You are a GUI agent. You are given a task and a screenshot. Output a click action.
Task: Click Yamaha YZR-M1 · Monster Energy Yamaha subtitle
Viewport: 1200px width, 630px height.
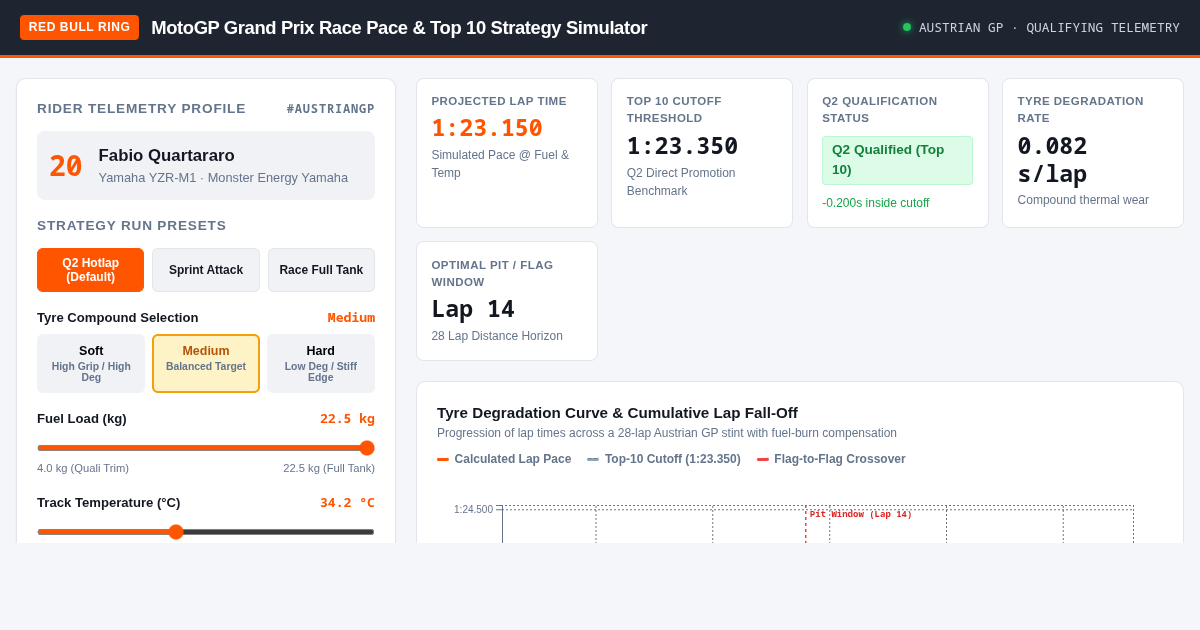pyautogui.click(x=223, y=178)
